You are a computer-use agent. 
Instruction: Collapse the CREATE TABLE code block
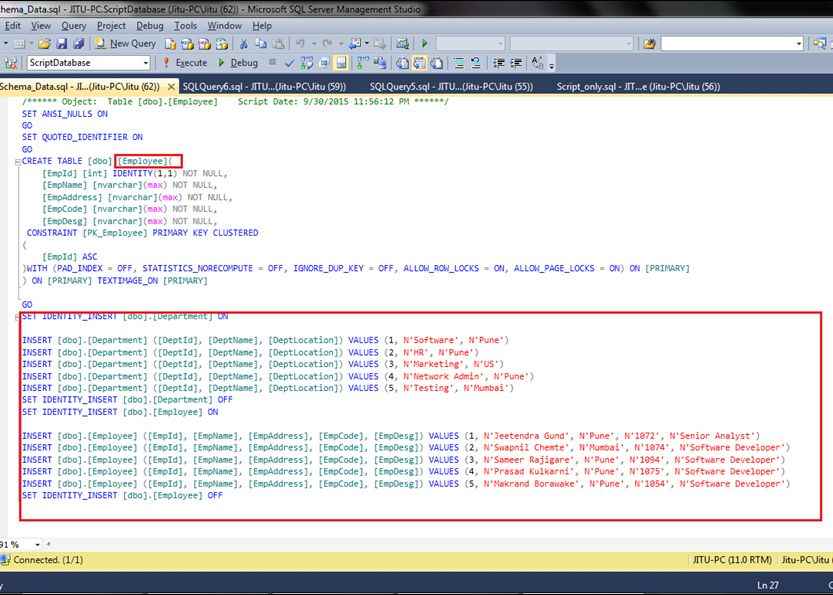point(16,161)
